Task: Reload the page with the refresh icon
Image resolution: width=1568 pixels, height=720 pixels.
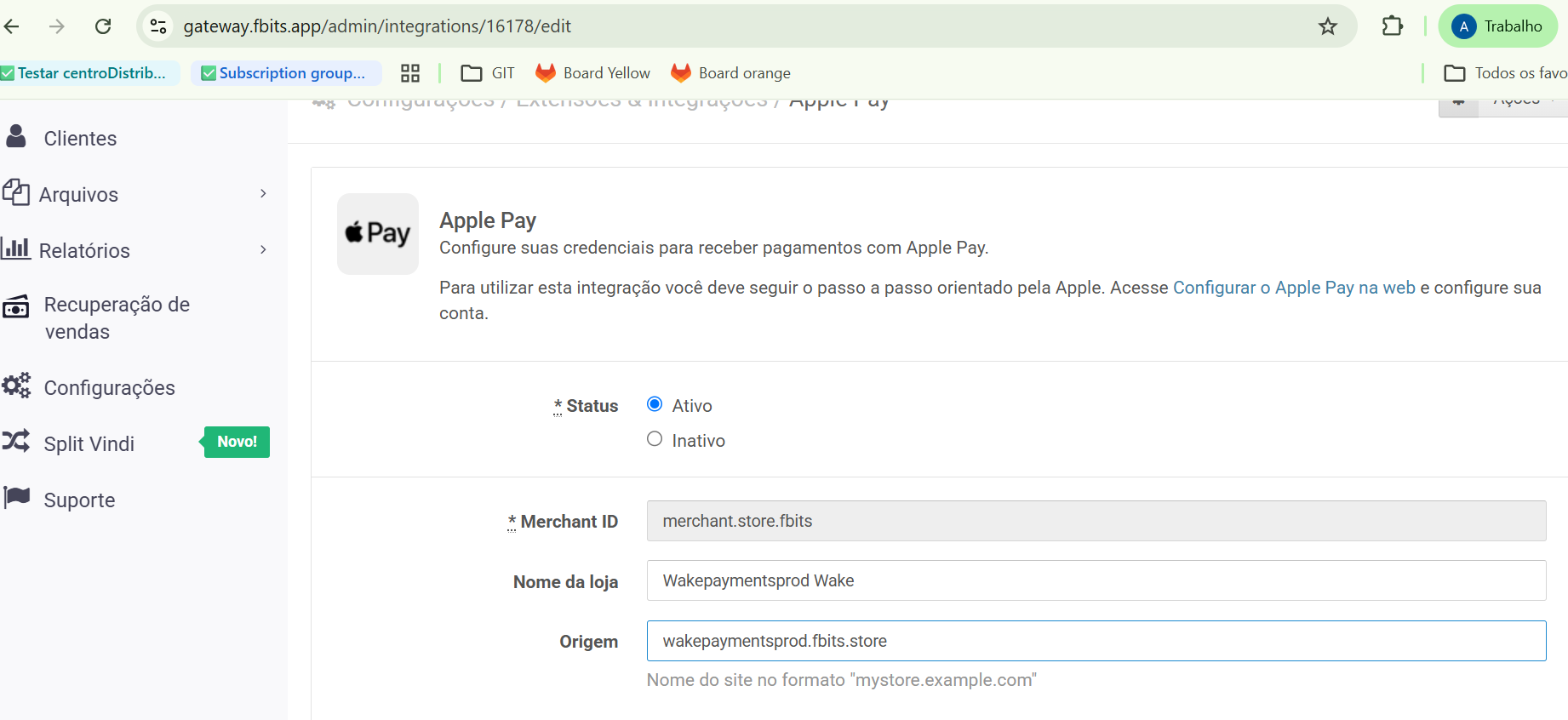Action: (x=103, y=26)
